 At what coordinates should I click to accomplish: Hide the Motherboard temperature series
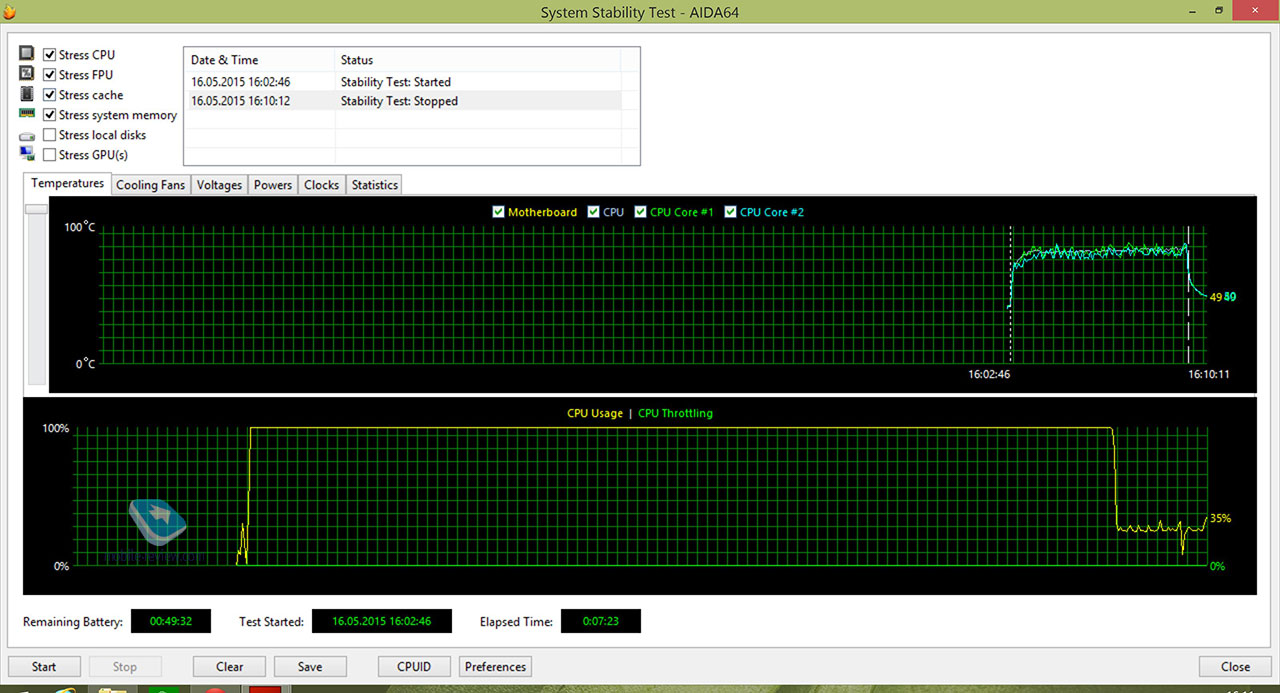(499, 212)
